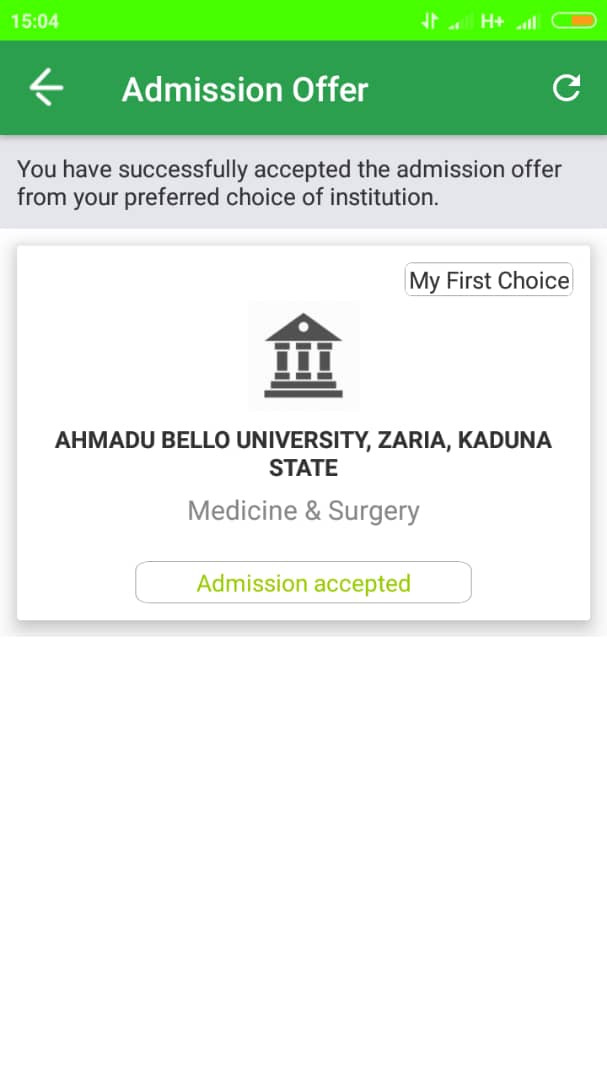607x1080 pixels.
Task: Tap blank card space right of building icon
Action: point(470,356)
